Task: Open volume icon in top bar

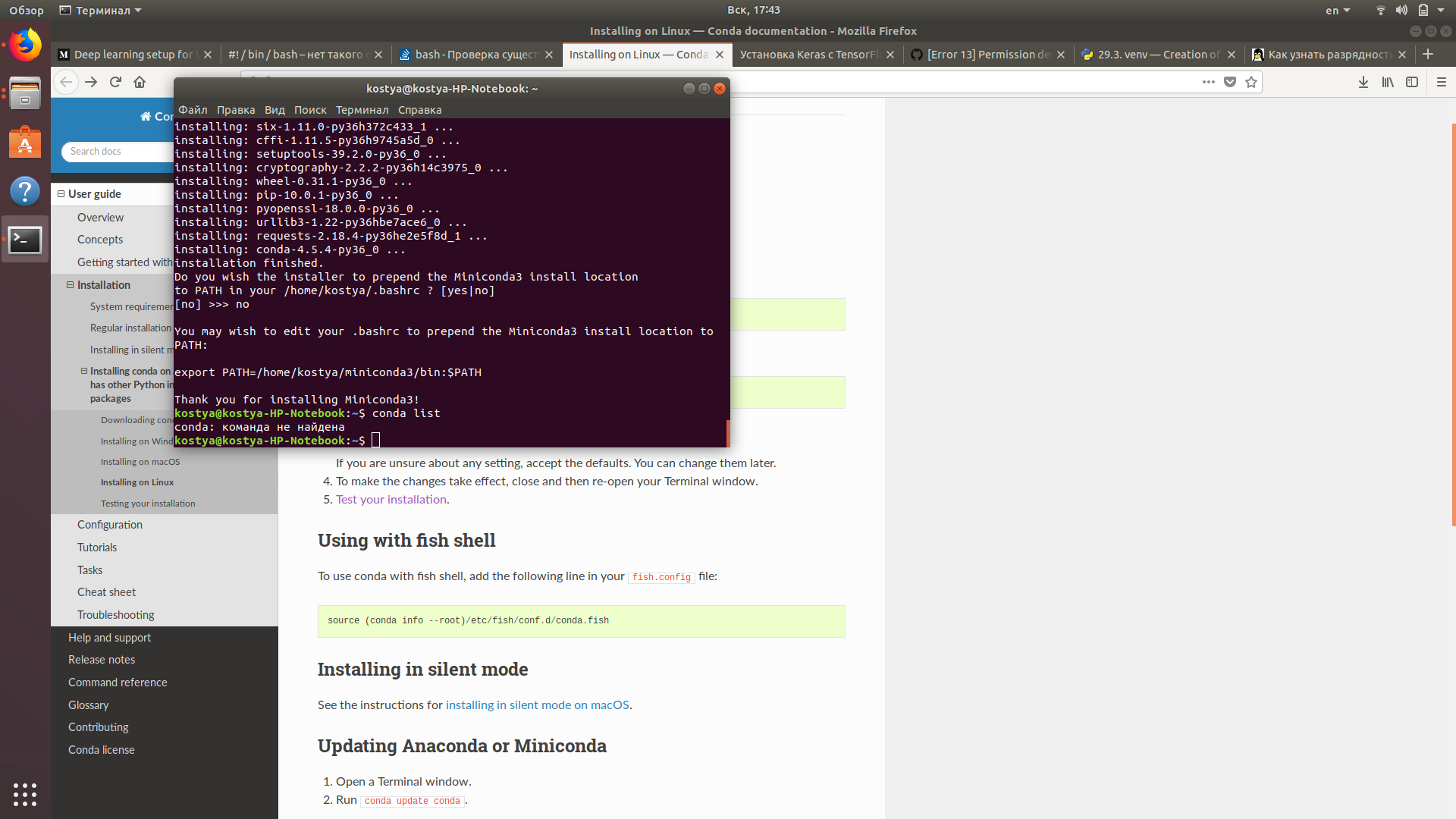Action: [x=1401, y=10]
